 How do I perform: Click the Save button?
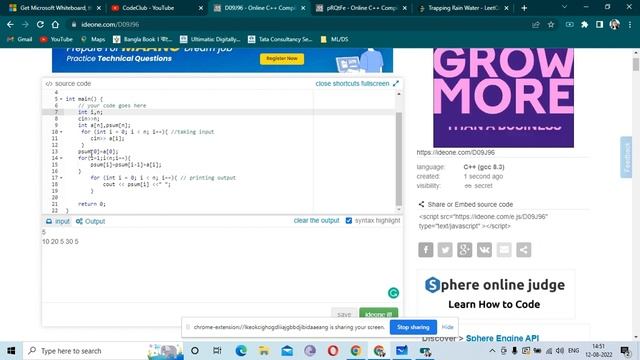click(344, 314)
